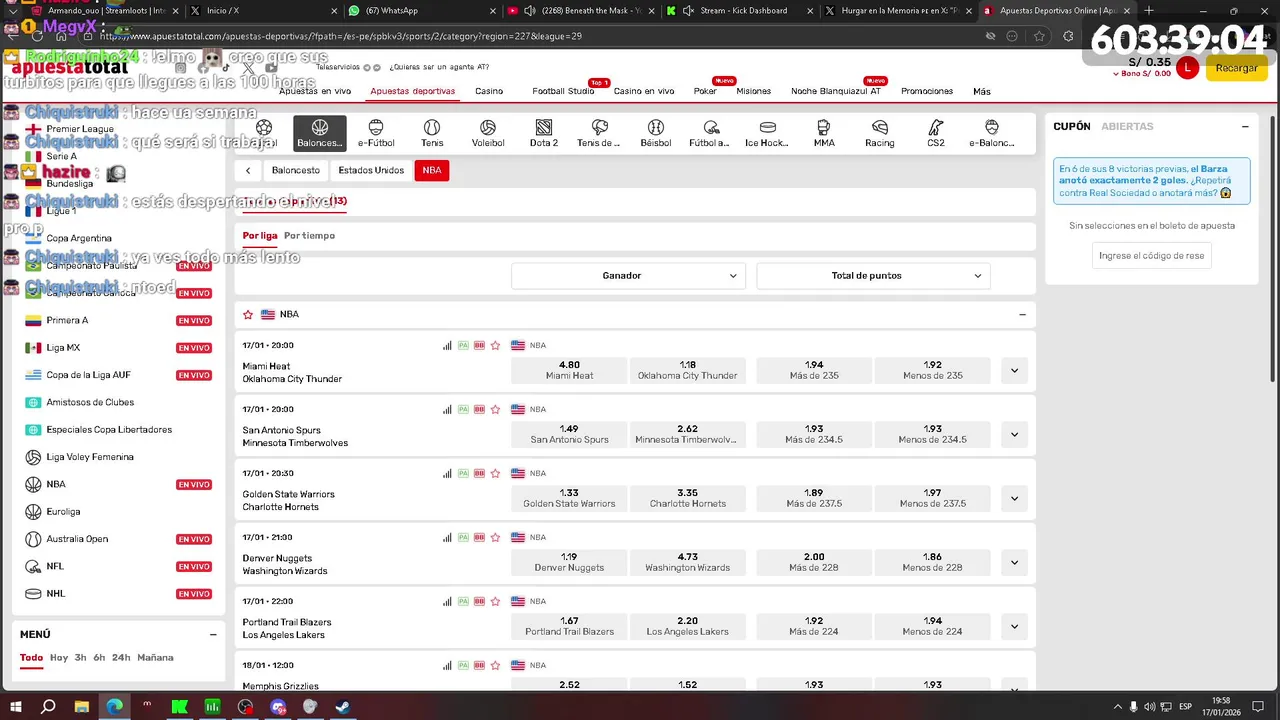
Task: Favorite the NBA league star
Action: point(248,314)
